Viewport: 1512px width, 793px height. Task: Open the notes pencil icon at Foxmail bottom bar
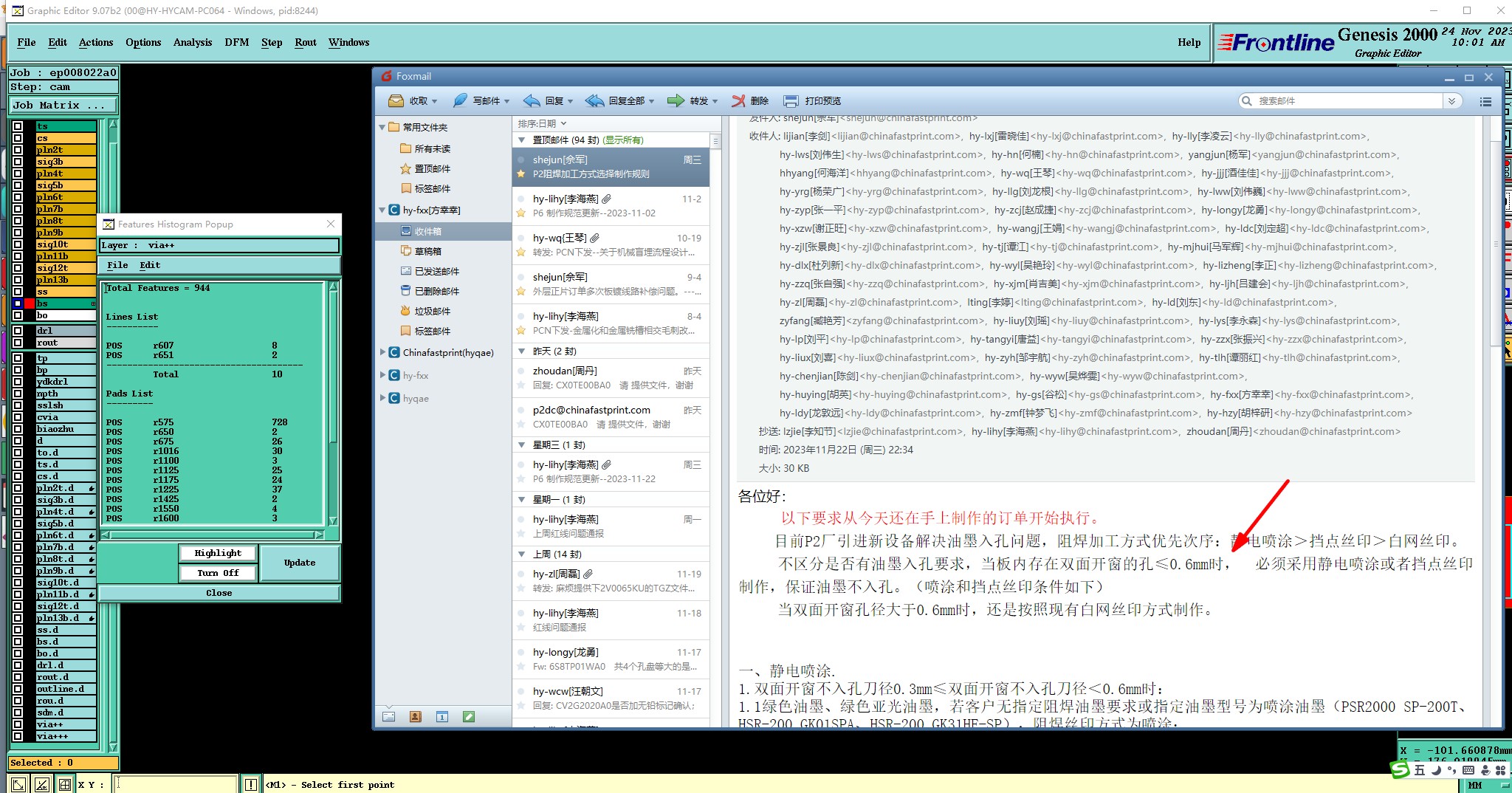click(x=469, y=716)
